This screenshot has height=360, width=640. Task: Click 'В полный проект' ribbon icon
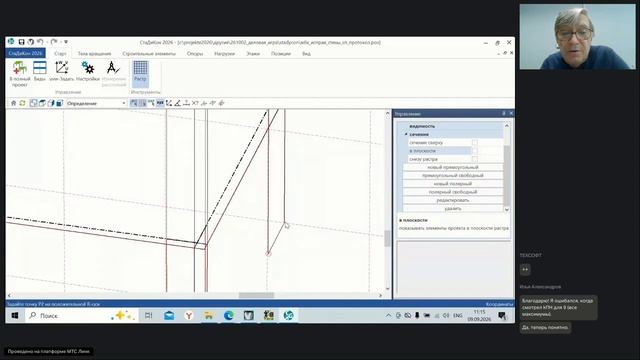[19, 73]
